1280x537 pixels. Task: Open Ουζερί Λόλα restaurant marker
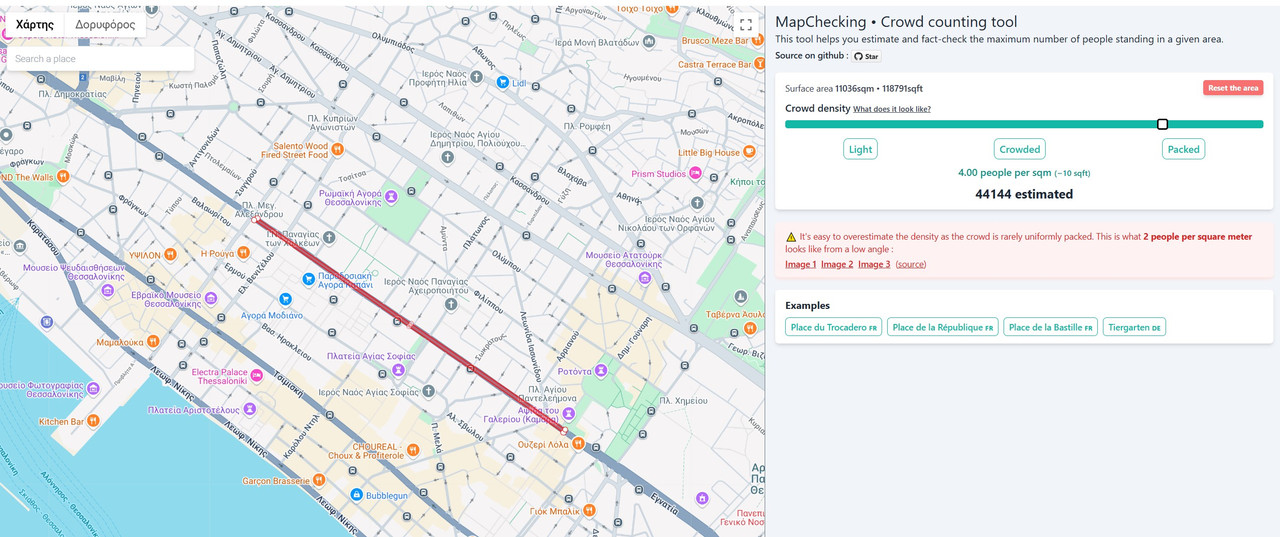tap(577, 443)
